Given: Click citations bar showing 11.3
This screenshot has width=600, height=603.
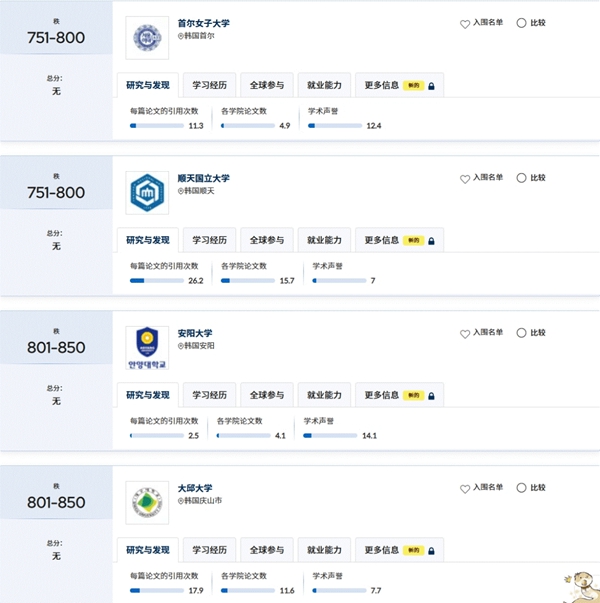Looking at the screenshot, I should pyautogui.click(x=157, y=126).
